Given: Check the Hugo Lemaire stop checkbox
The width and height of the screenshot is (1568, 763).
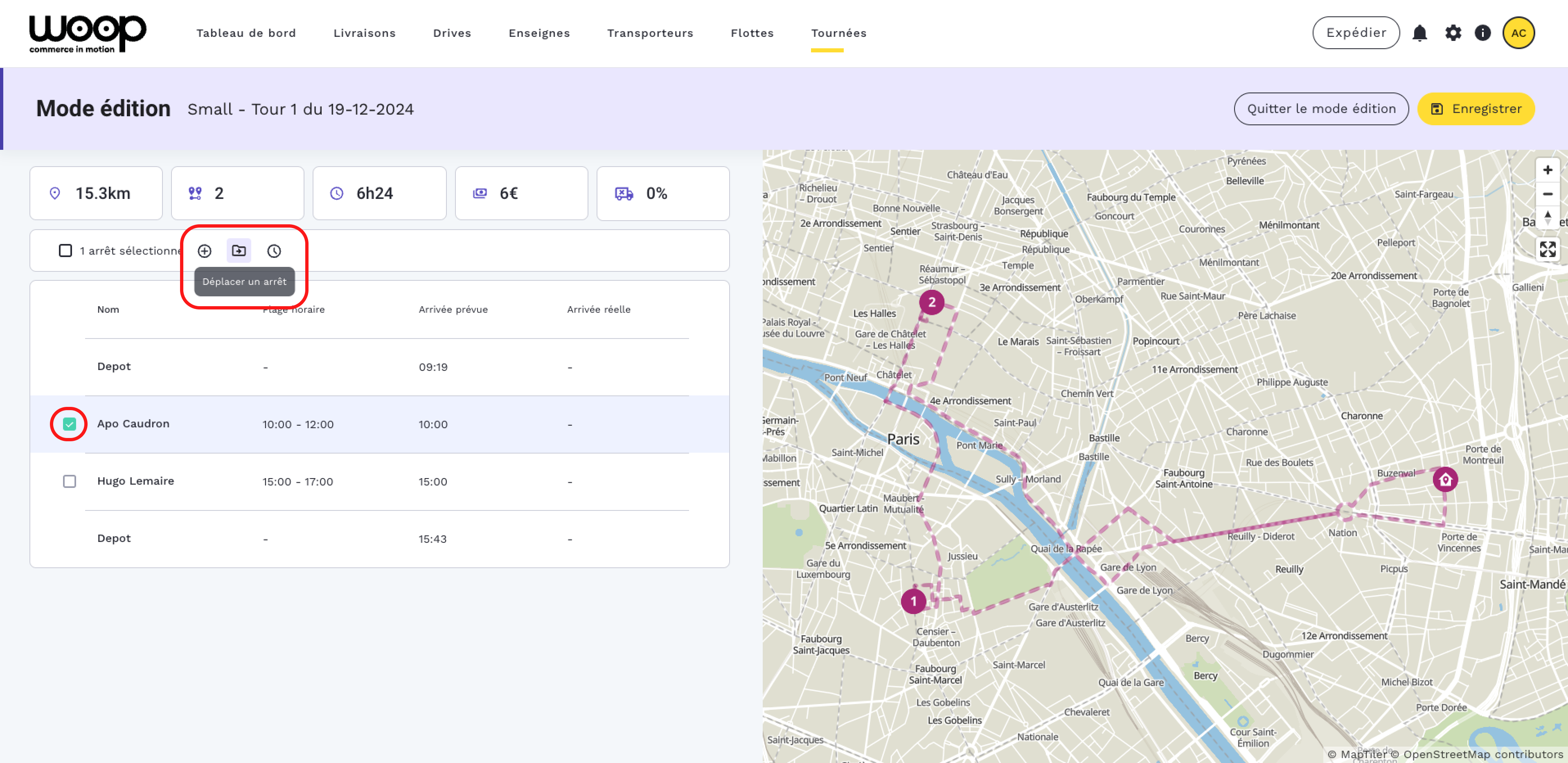Looking at the screenshot, I should [70, 481].
